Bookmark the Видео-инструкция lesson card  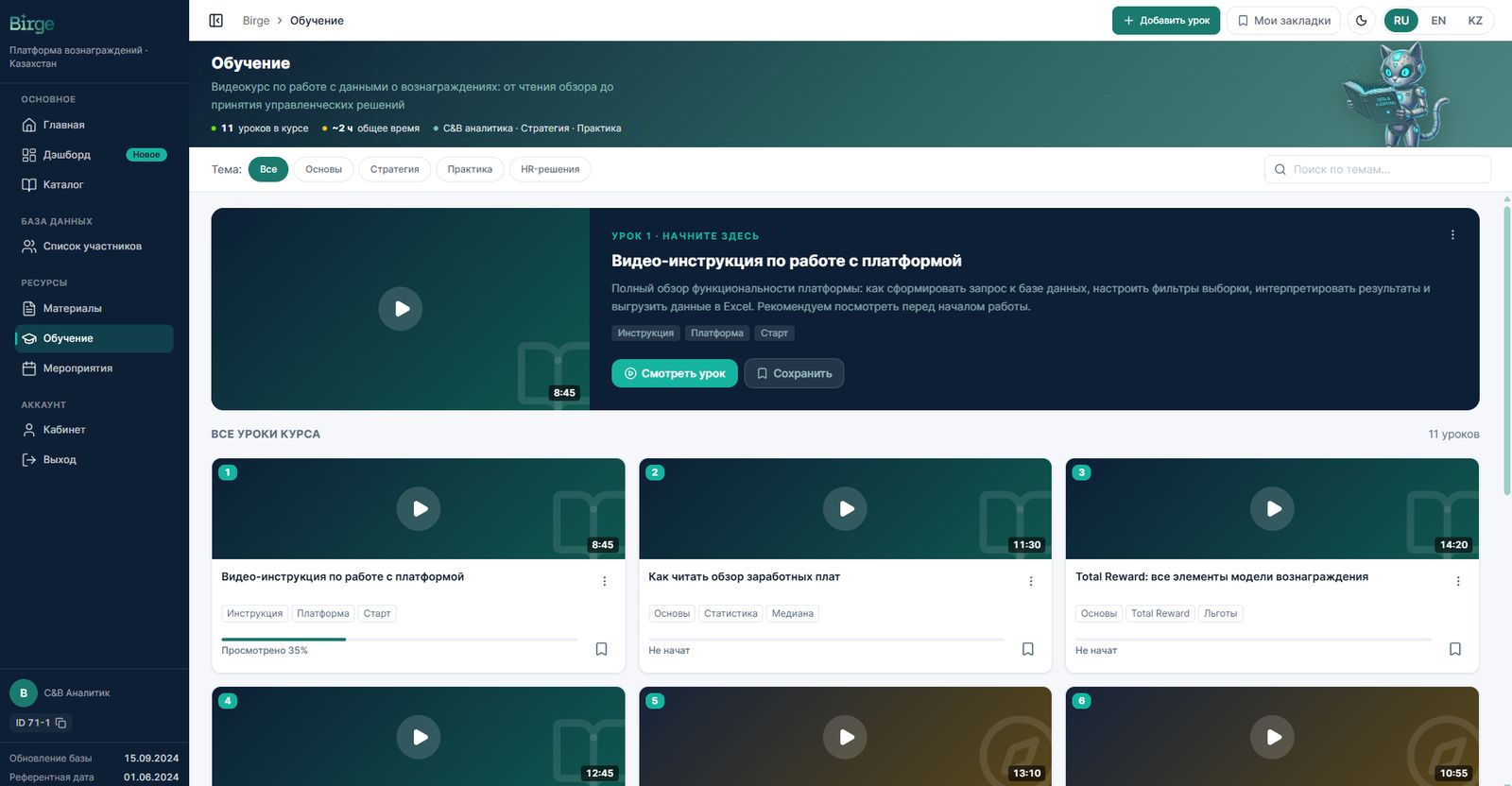[601, 649]
